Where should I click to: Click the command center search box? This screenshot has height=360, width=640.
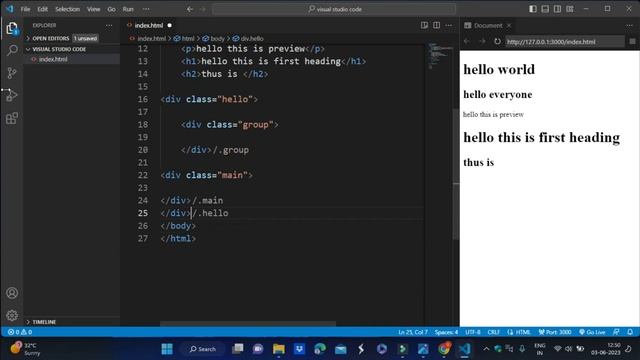[334, 9]
